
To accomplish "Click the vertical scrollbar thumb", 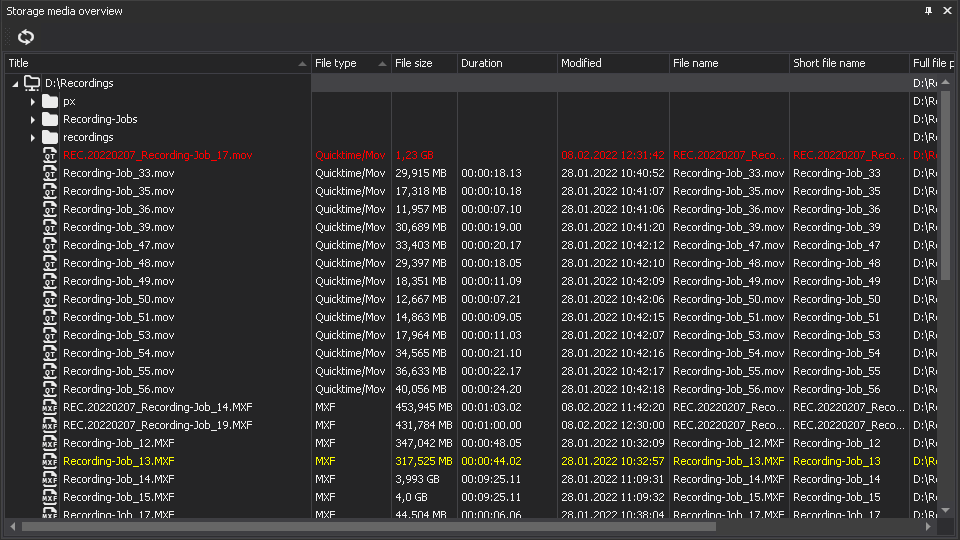I will (x=946, y=186).
